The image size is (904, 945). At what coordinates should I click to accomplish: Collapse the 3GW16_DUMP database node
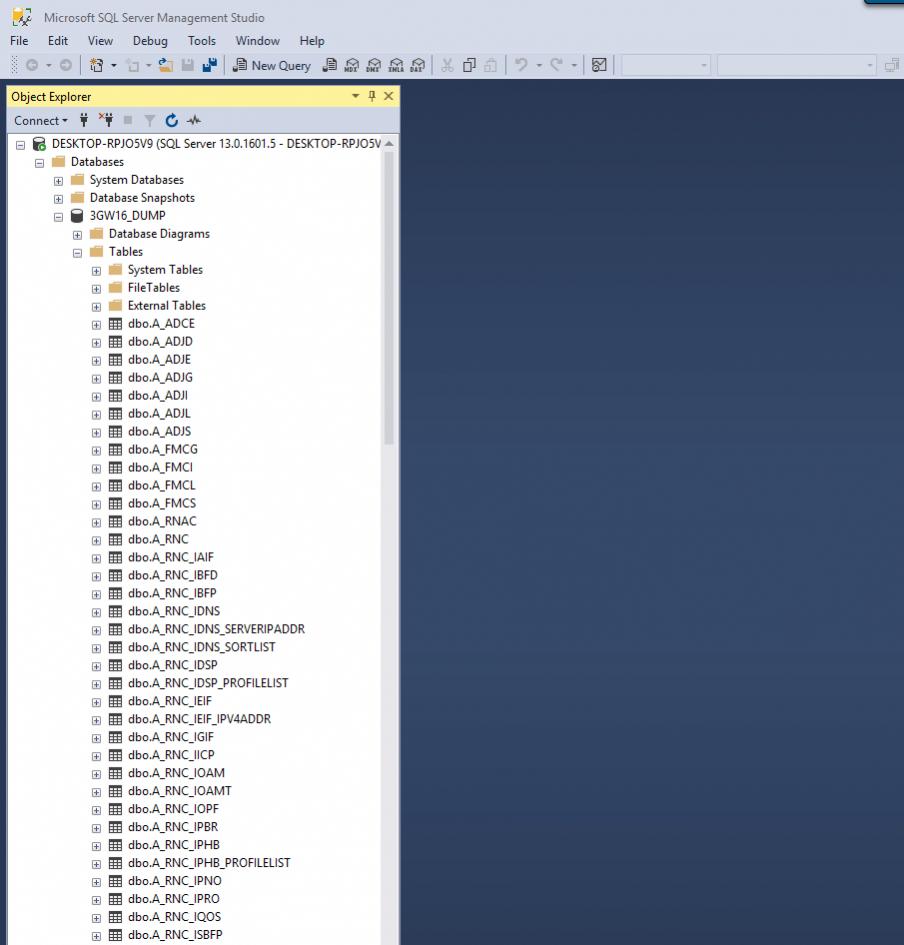58,217
